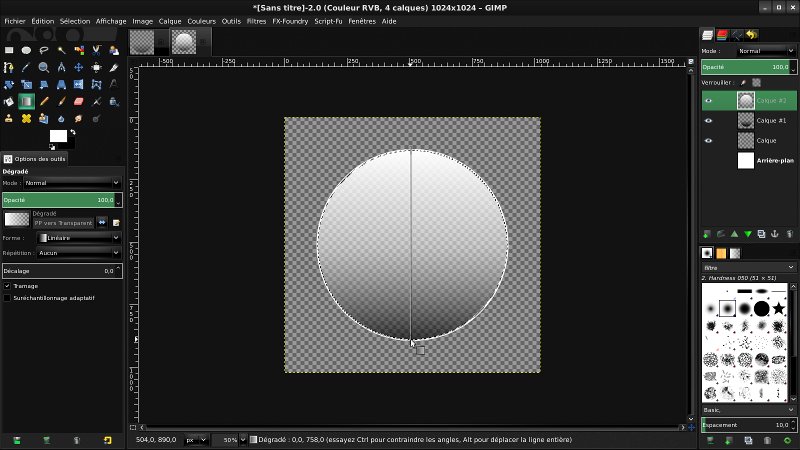Select the Scissors Select tool
Screen dimensions: 800x450
pyautogui.click(x=96, y=50)
